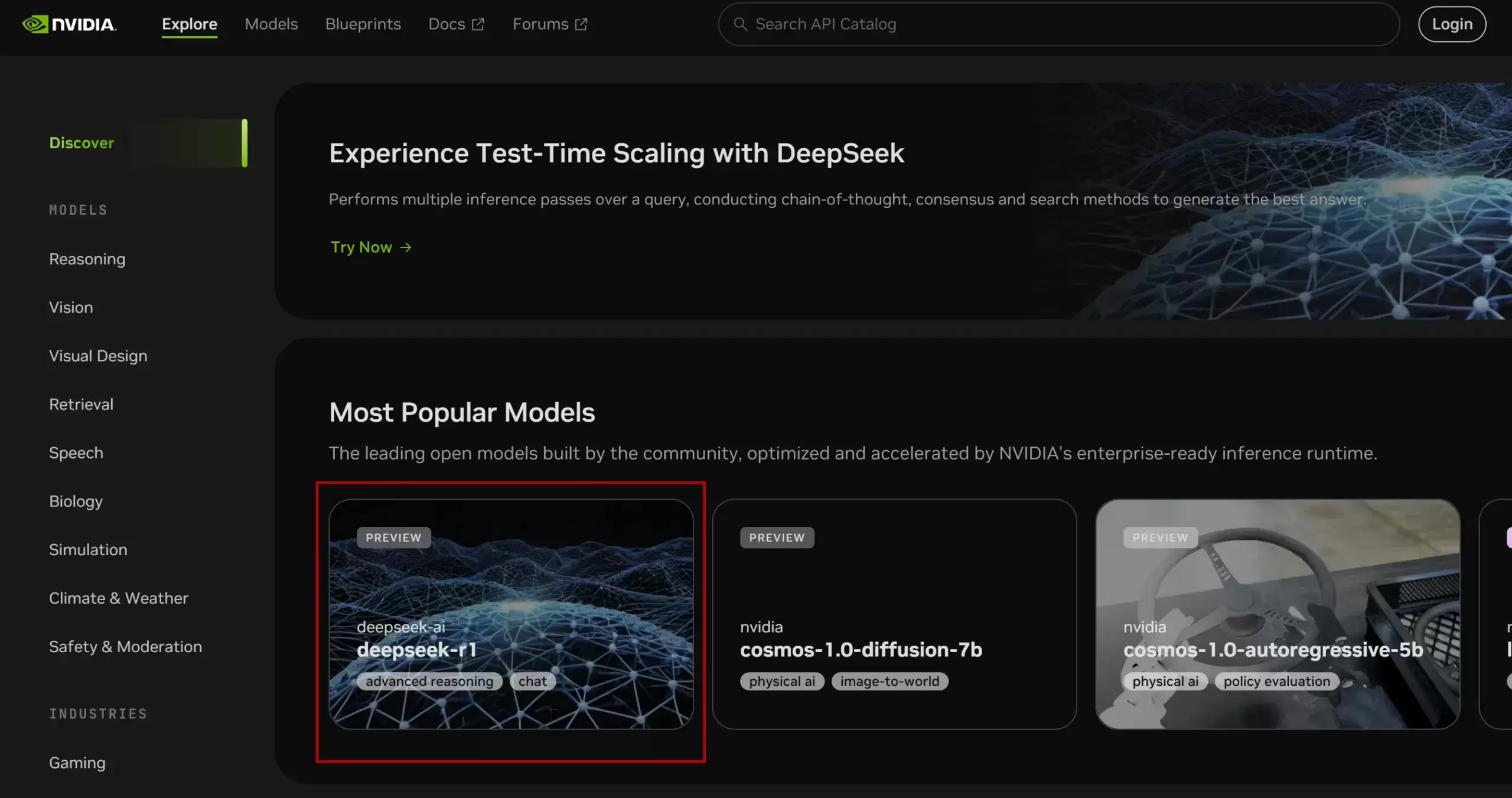Click the Docs external-link icon
1512x798 pixels.
tap(478, 24)
